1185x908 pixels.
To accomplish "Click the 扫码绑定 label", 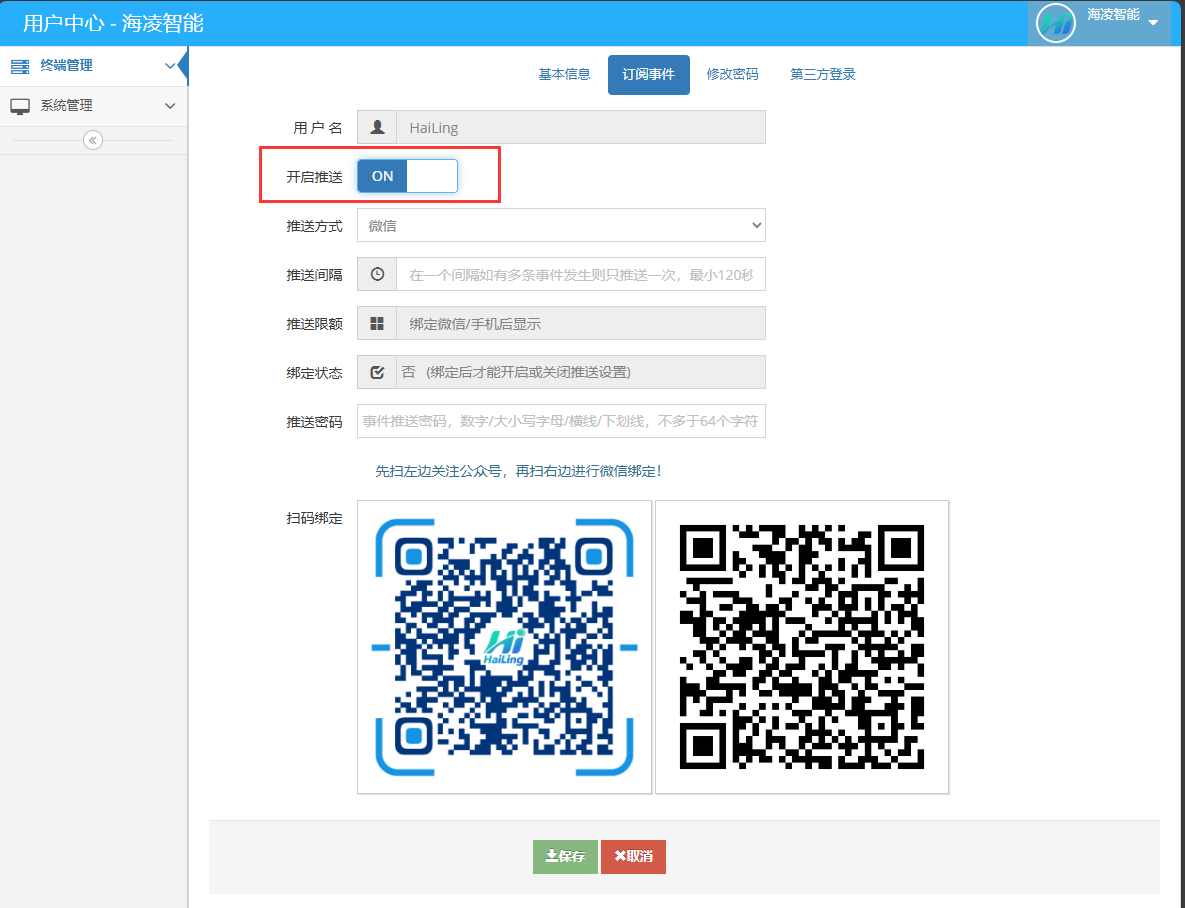I will click(x=314, y=519).
